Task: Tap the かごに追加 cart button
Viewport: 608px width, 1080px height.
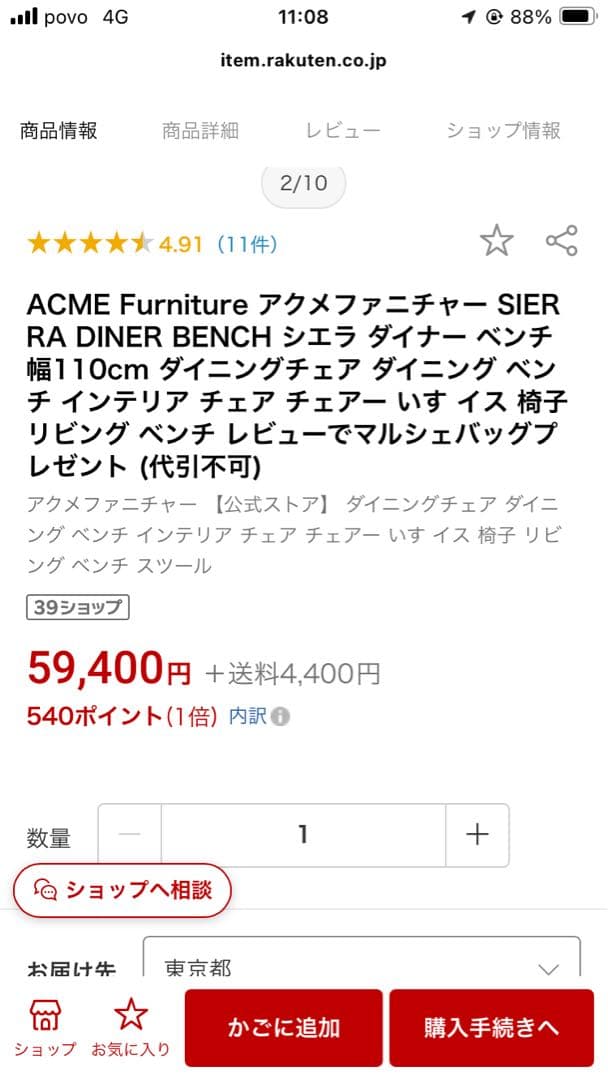Action: tap(284, 1028)
